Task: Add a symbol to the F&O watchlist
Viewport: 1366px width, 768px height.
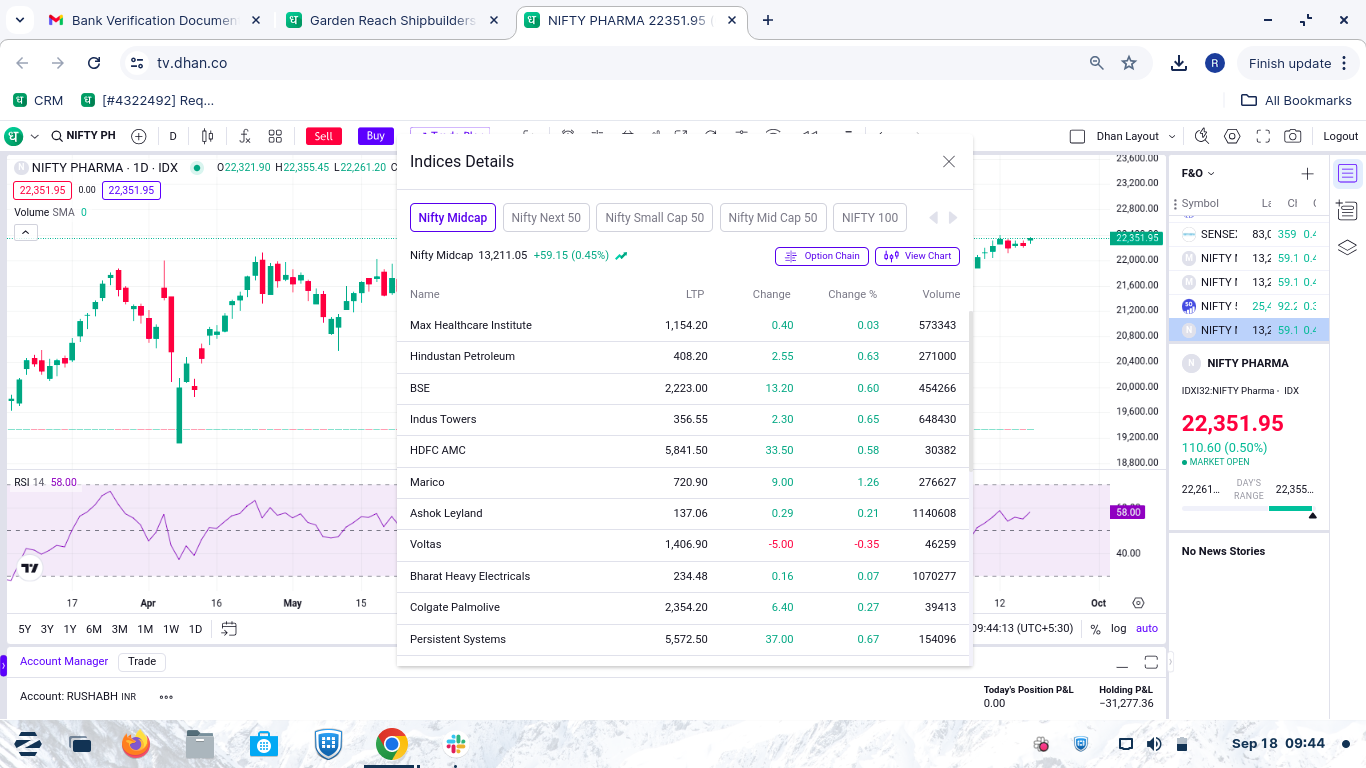Action: [x=1307, y=173]
